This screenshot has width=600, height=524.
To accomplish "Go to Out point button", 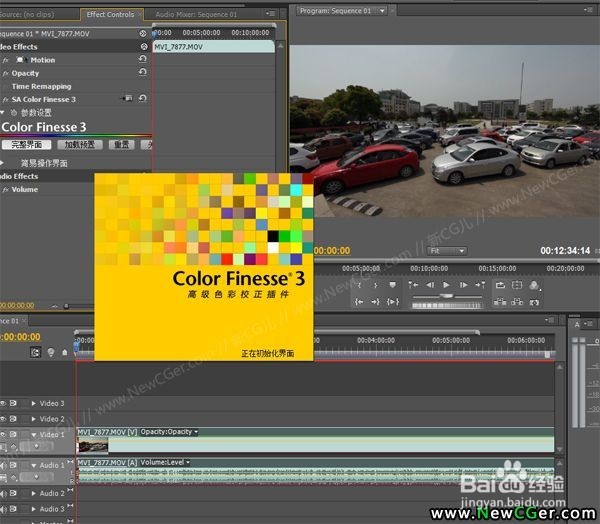I will [375, 302].
